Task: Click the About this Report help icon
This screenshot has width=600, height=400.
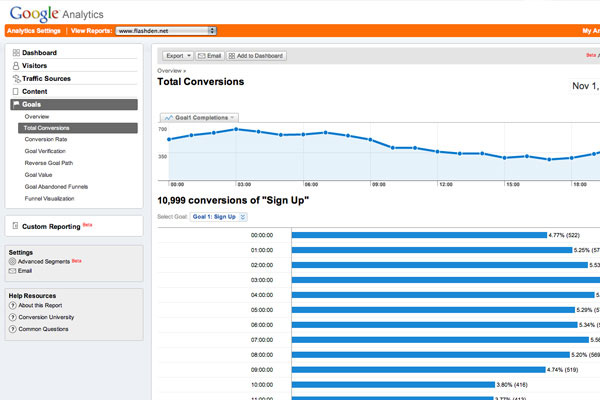Action: [x=13, y=305]
